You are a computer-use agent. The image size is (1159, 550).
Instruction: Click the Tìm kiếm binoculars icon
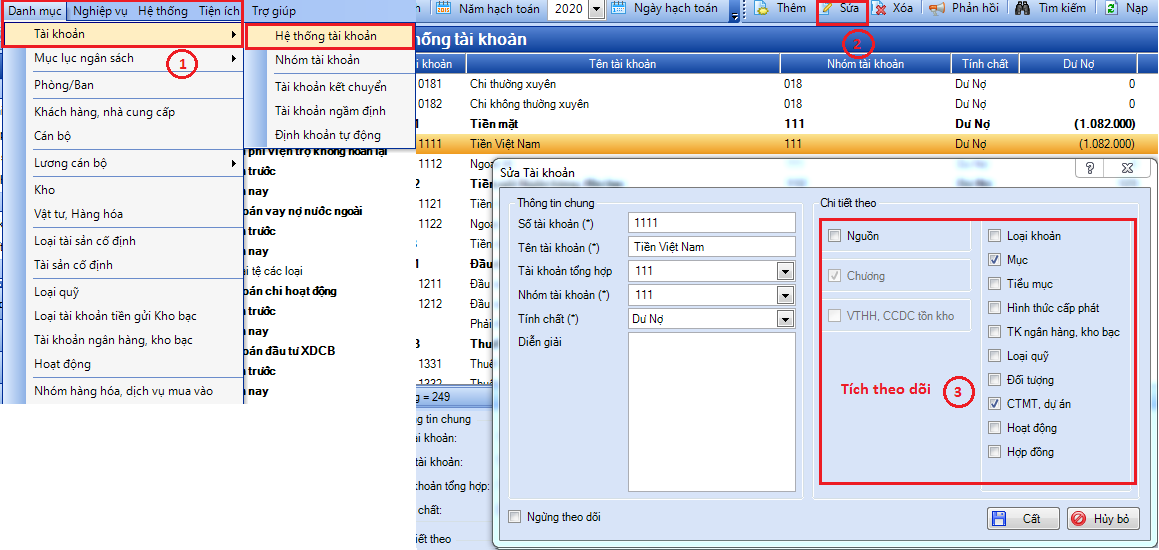click(x=1023, y=9)
